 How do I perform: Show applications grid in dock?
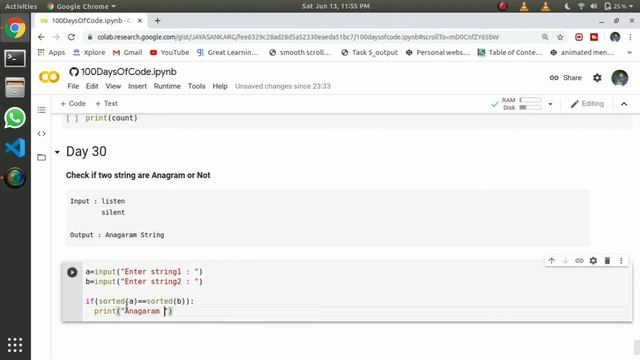[15, 345]
